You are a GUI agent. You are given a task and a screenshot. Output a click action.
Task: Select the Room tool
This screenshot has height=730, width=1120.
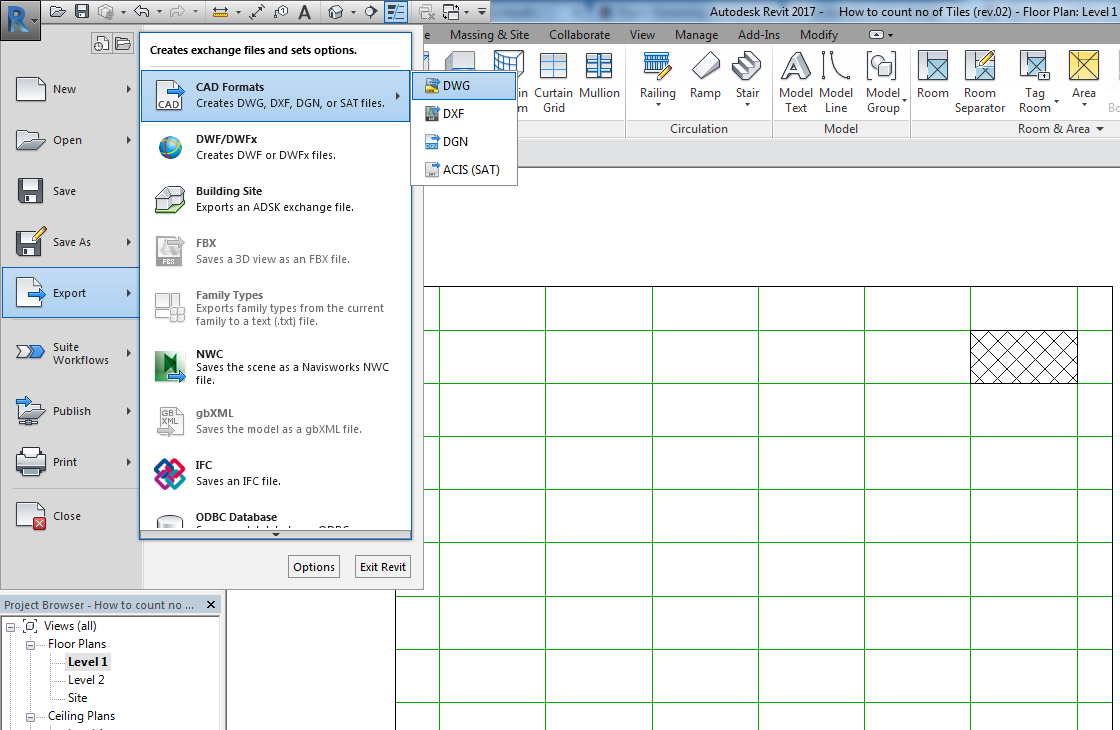[x=932, y=78]
